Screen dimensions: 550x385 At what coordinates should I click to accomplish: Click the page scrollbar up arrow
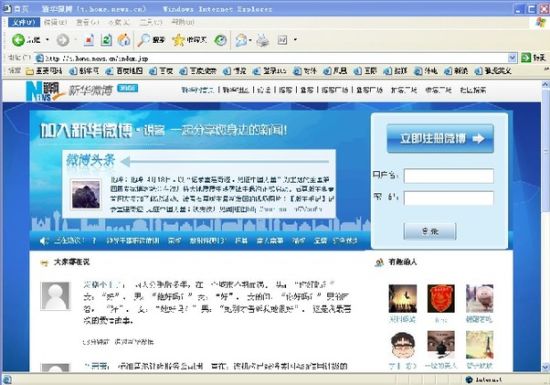click(545, 85)
